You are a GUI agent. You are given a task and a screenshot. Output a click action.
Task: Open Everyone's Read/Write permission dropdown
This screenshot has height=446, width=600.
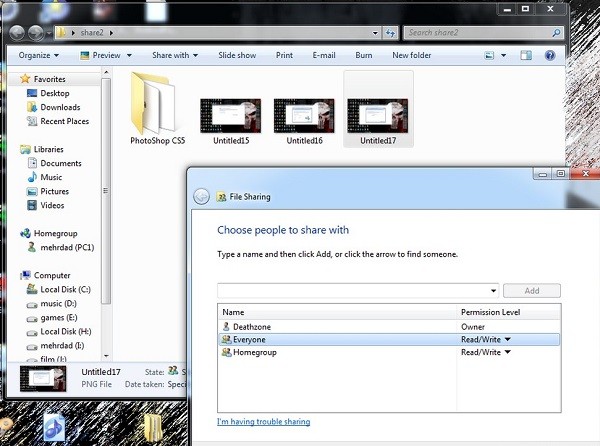click(x=507, y=339)
